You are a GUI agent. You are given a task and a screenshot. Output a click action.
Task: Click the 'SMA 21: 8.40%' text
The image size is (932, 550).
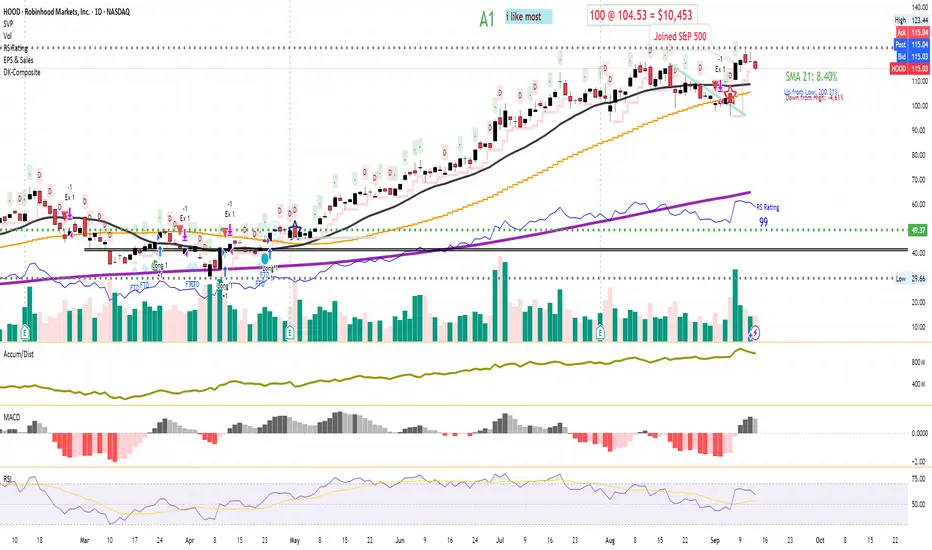(811, 76)
